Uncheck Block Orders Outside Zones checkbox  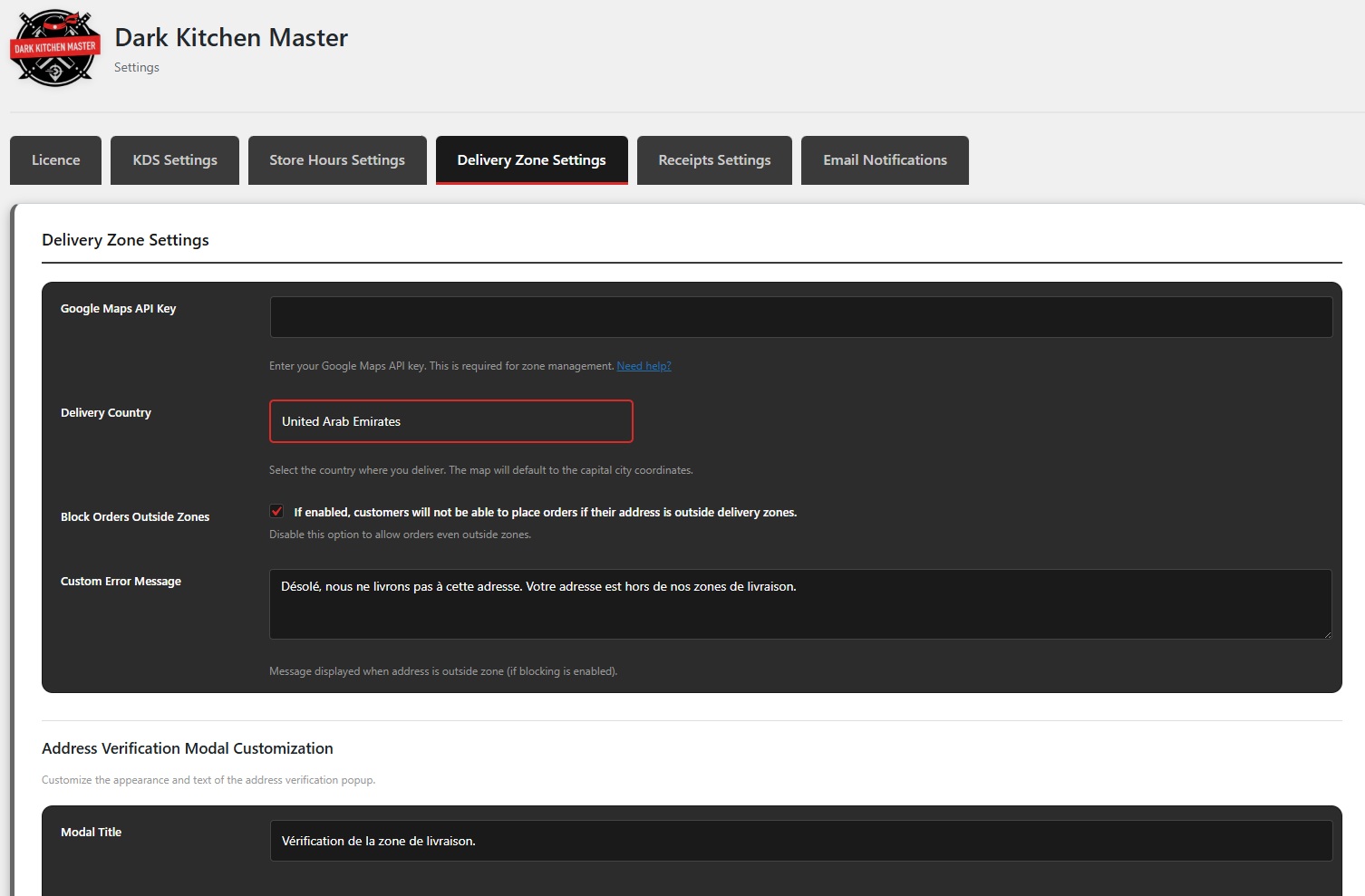point(276,511)
